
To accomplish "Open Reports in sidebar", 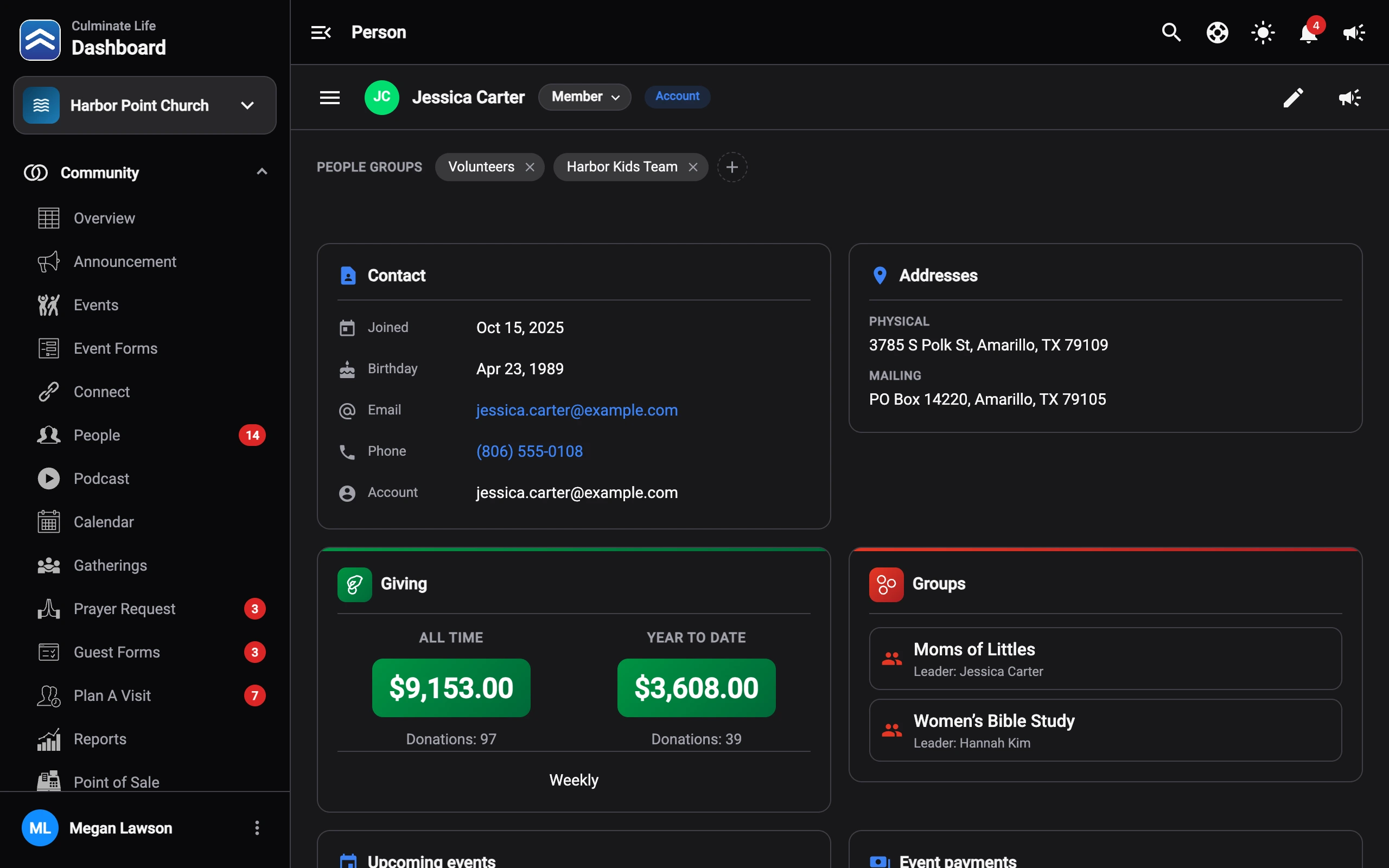I will click(145, 739).
